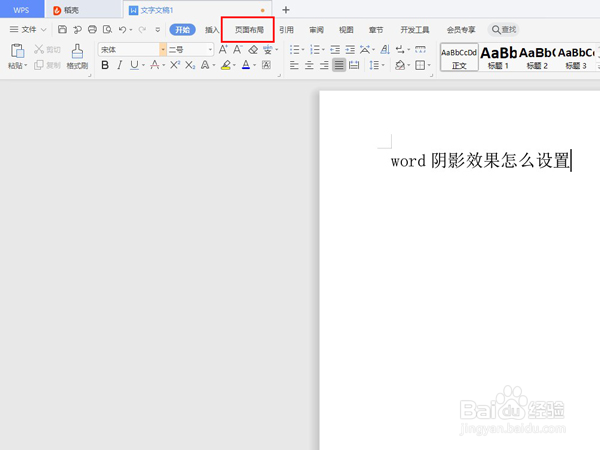600x450 pixels.
Task: Click the Undo arrow icon
Action: coord(122,29)
